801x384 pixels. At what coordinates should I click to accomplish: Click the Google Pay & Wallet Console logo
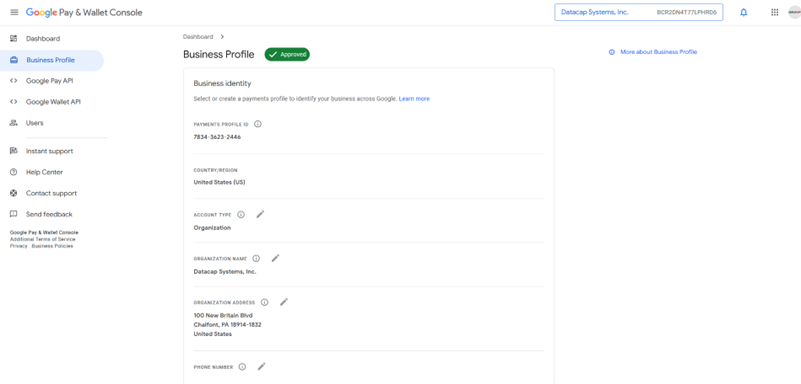[x=84, y=12]
